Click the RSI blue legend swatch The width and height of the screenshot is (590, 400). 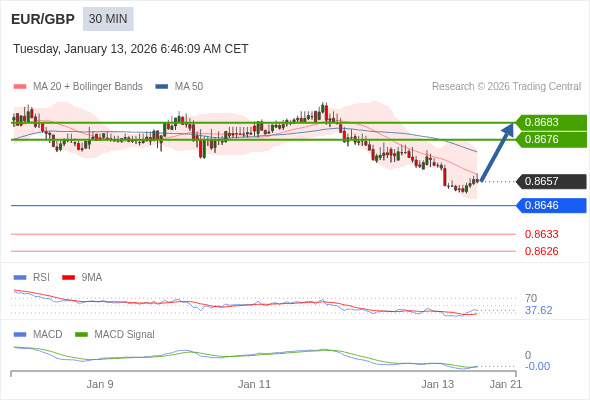click(x=20, y=278)
